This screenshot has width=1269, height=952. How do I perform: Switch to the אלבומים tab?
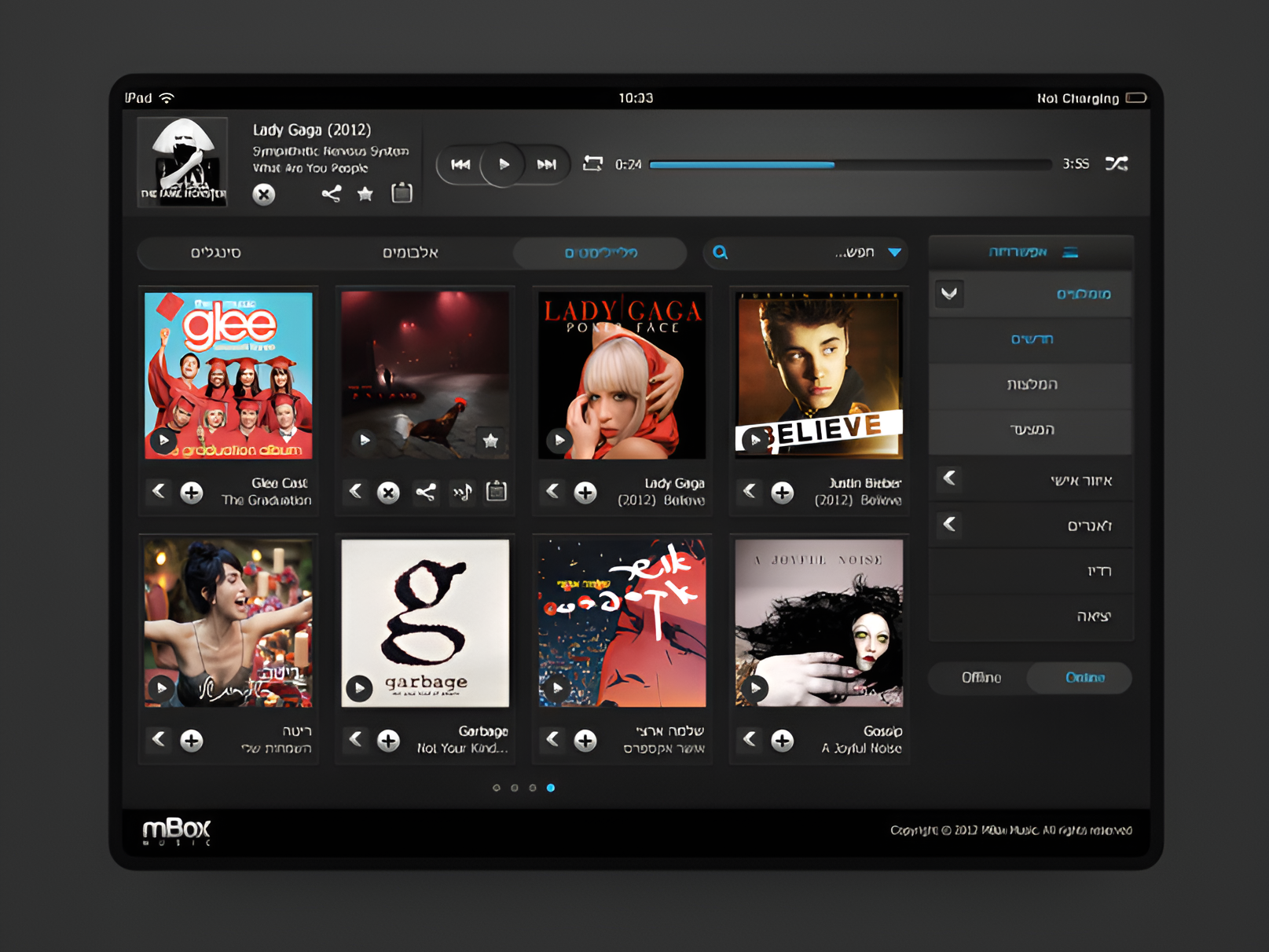pos(410,252)
